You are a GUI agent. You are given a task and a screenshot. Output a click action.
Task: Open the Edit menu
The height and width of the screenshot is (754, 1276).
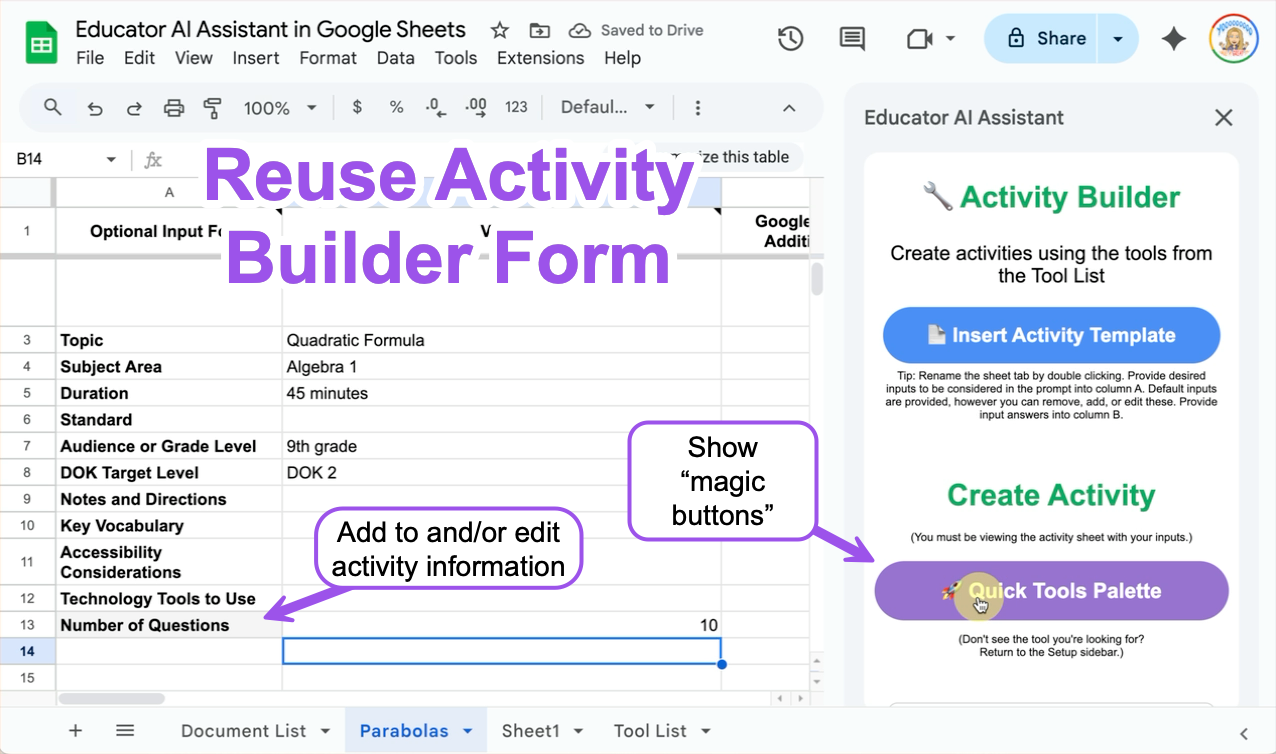(x=139, y=58)
